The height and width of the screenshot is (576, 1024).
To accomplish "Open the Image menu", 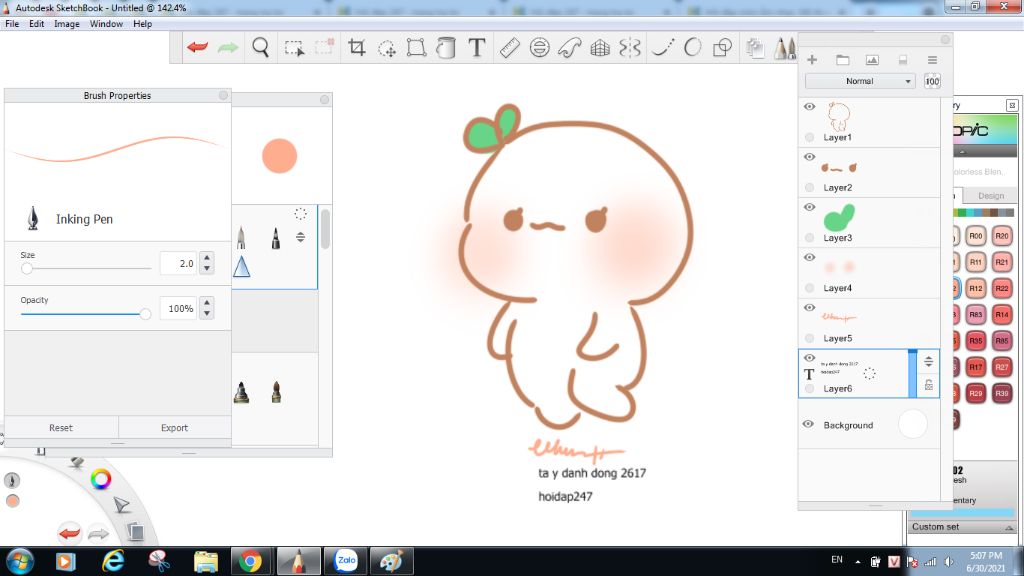I will point(67,24).
